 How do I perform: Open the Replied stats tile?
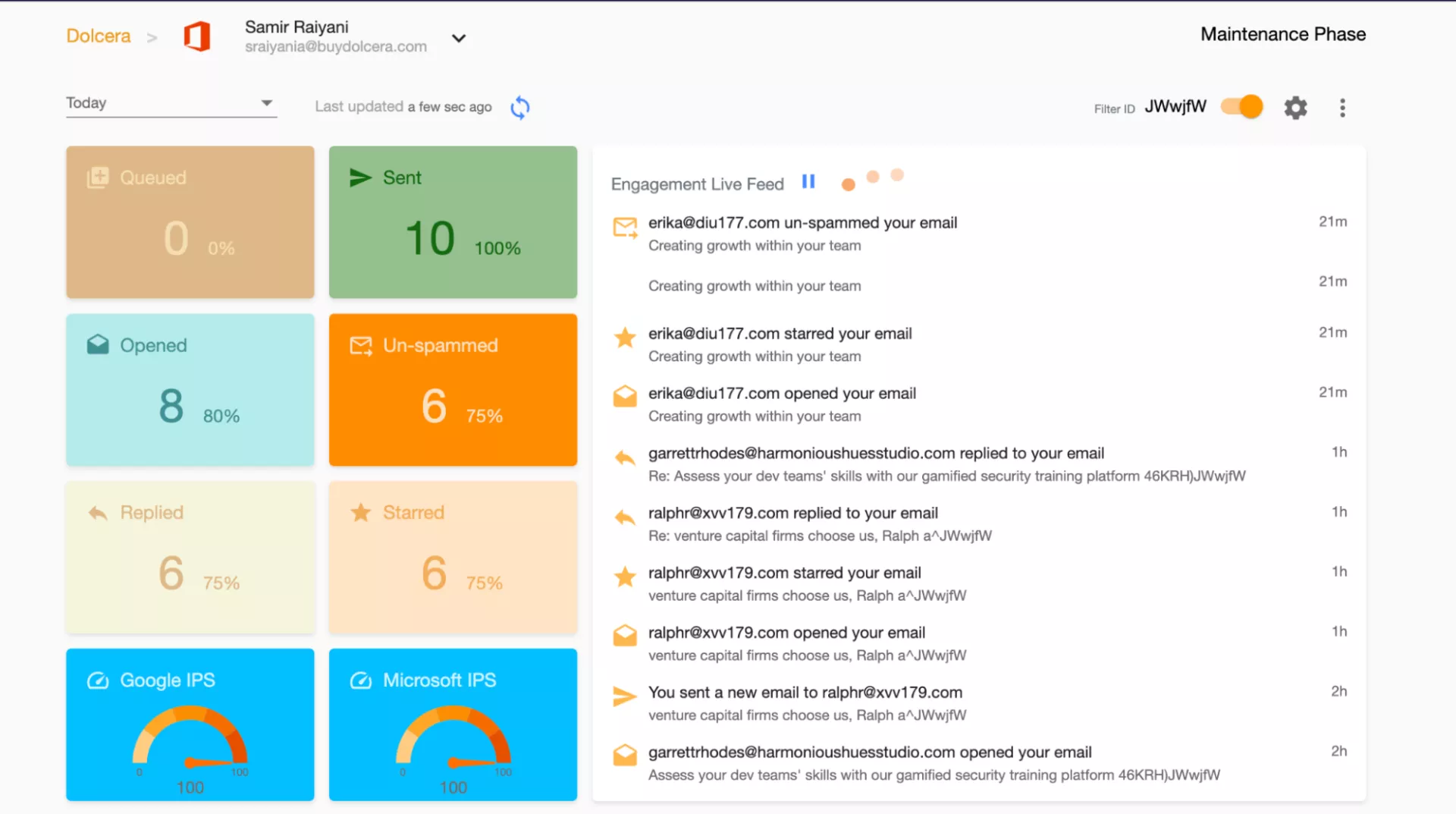click(190, 558)
